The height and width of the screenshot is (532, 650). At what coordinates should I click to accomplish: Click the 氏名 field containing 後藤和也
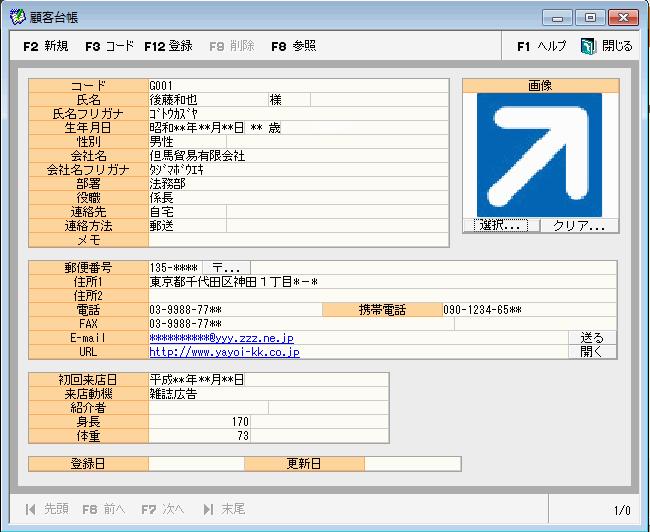coord(207,100)
